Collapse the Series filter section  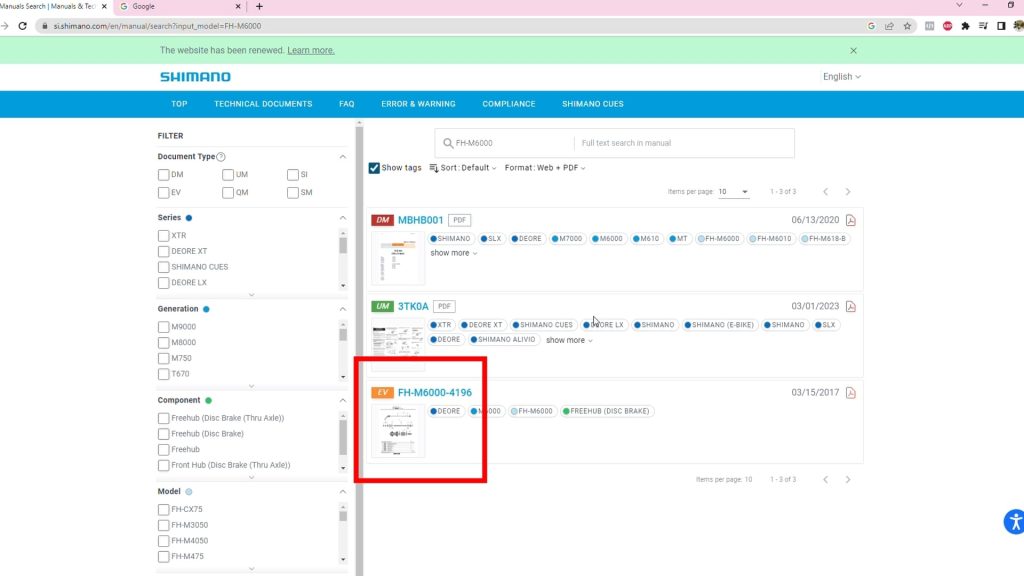343,217
